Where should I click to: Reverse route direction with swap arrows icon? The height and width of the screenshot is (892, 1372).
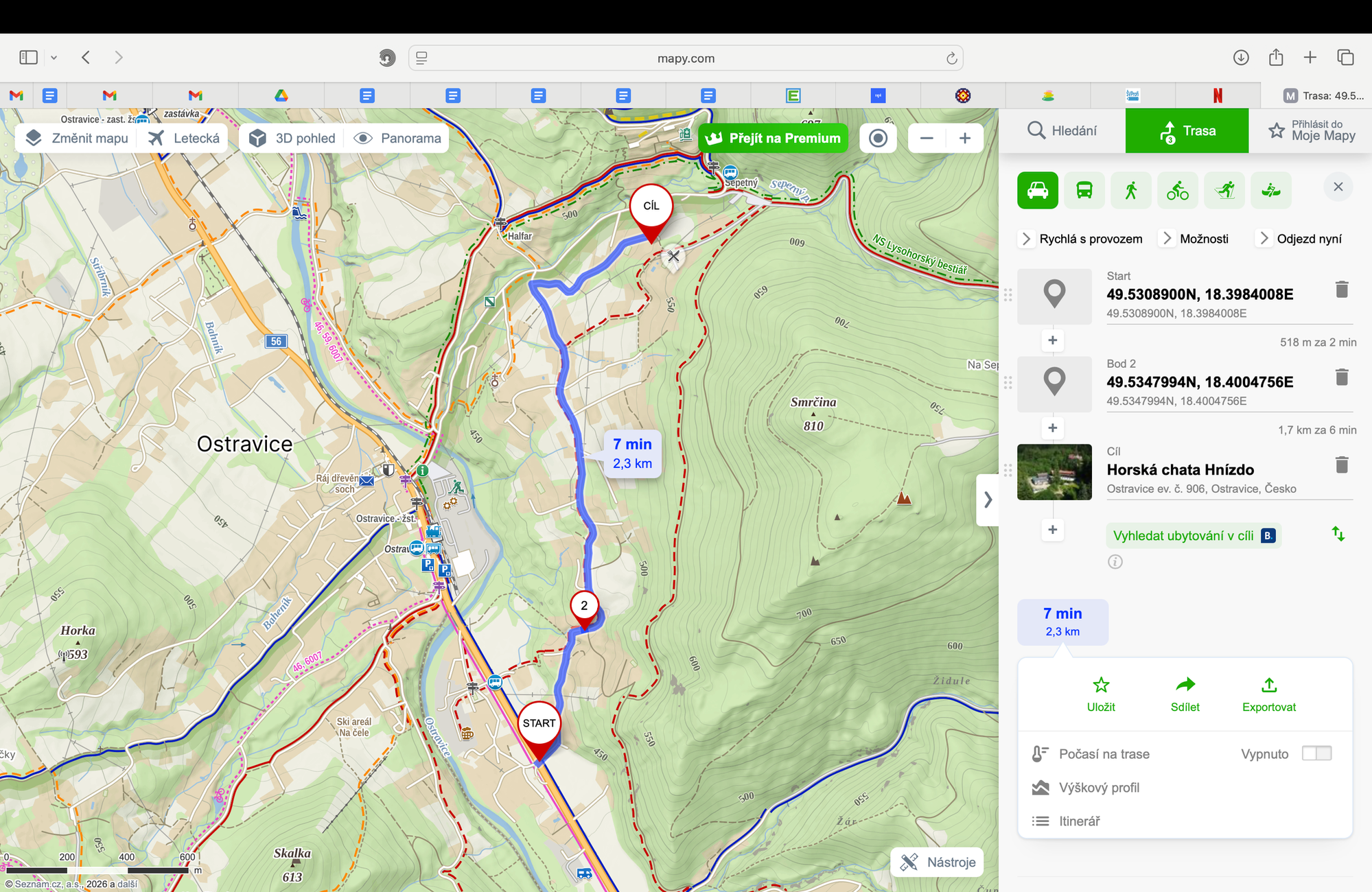[1338, 534]
